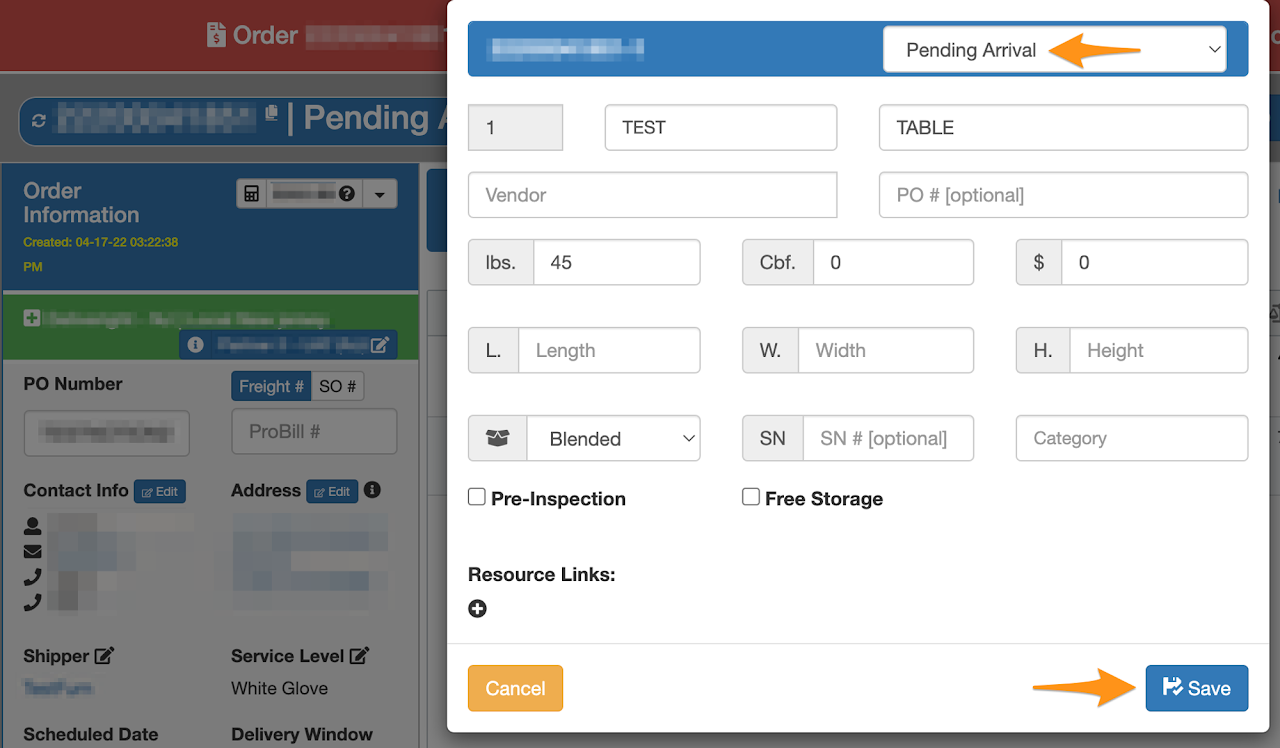The height and width of the screenshot is (748, 1280).
Task: Click the Contact Info Edit button
Action: pos(160,491)
